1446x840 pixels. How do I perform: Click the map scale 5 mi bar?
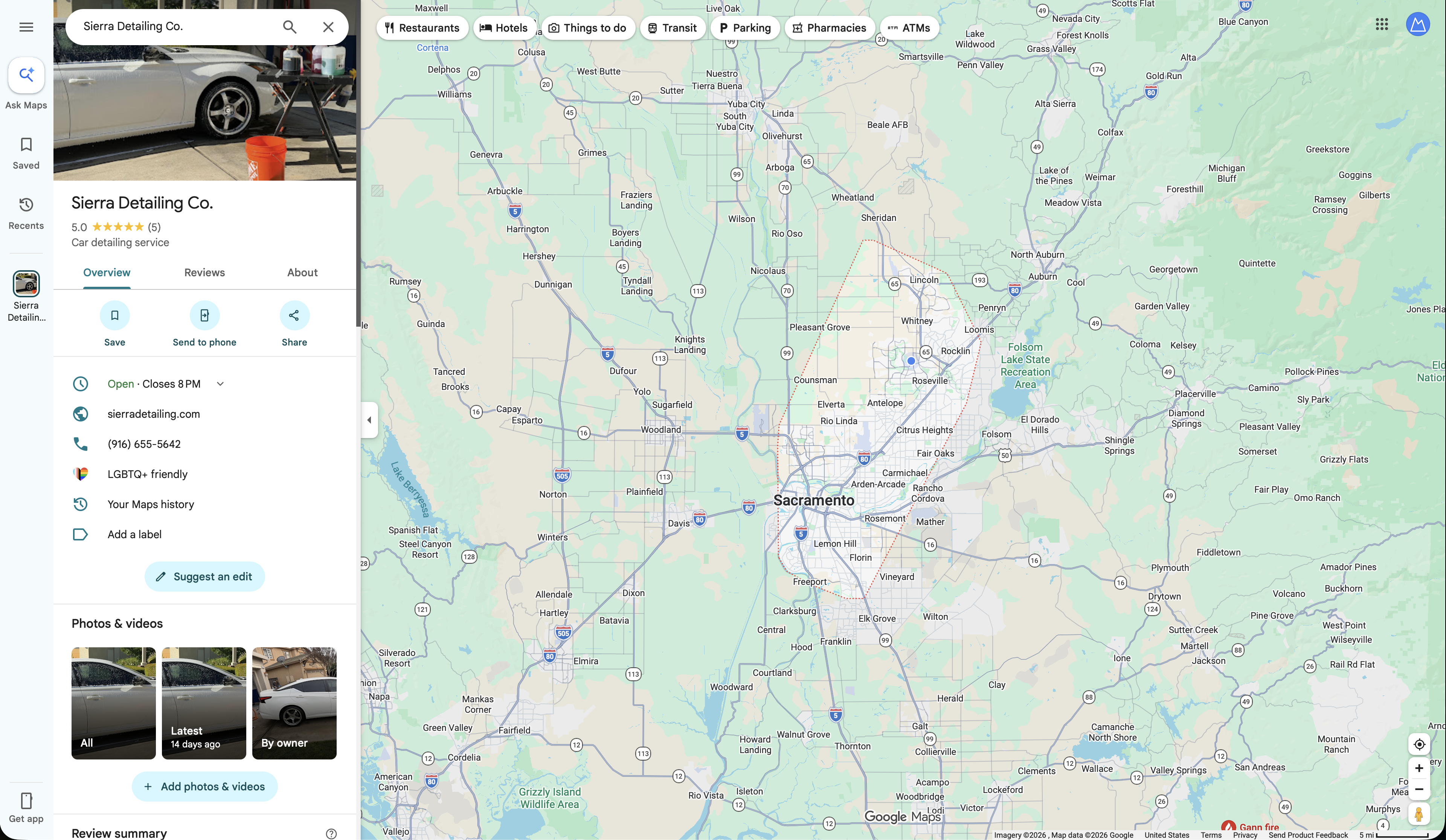[1402, 835]
